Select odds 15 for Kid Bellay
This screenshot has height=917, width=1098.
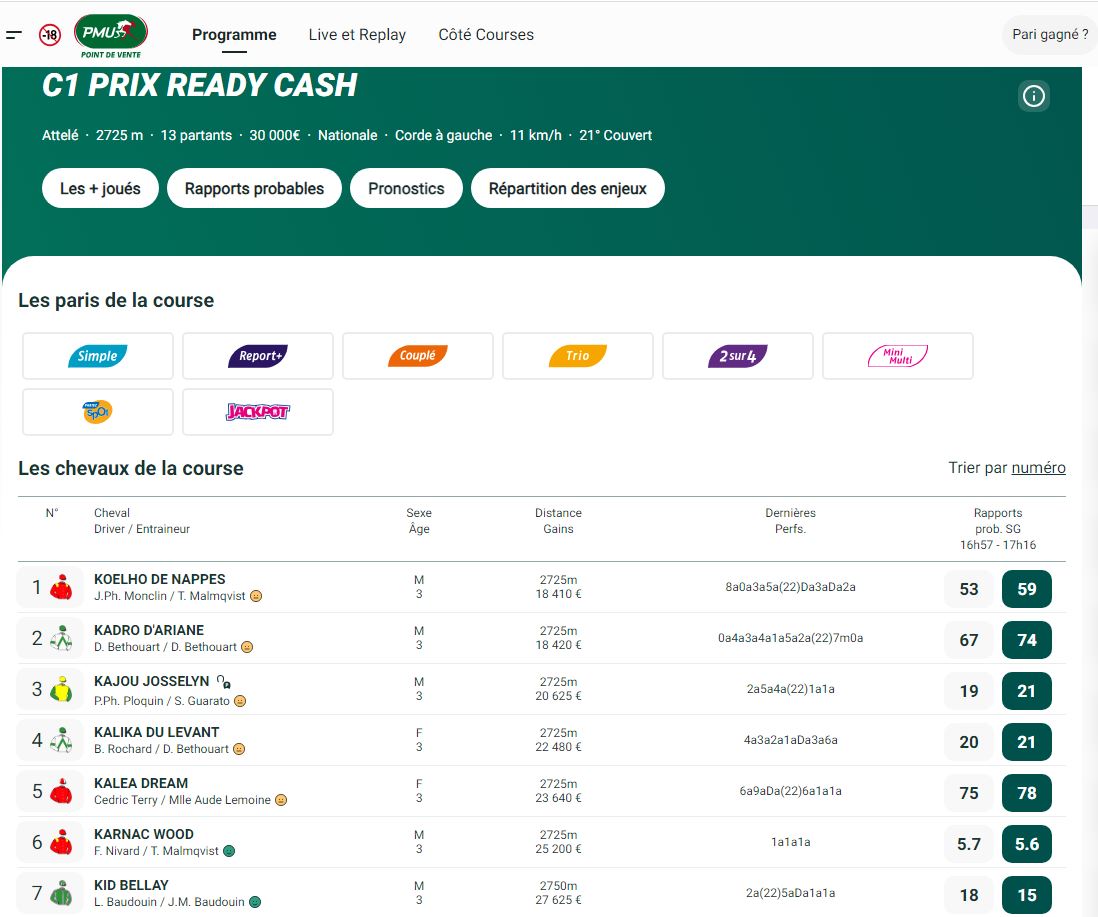coord(1027,895)
